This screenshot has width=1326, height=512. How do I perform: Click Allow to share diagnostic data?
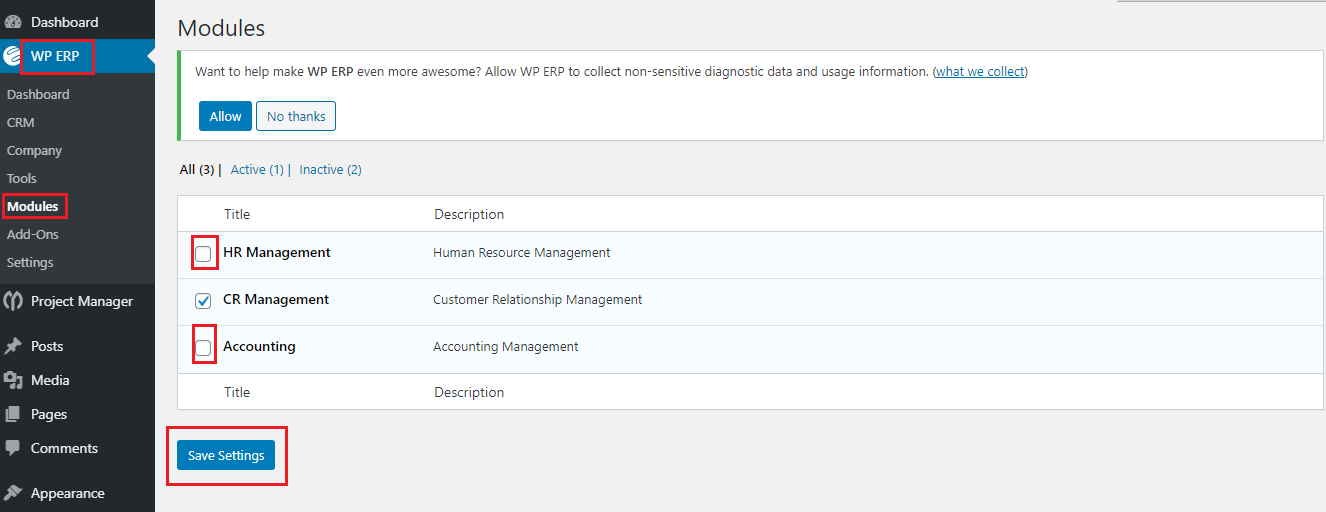pos(225,116)
